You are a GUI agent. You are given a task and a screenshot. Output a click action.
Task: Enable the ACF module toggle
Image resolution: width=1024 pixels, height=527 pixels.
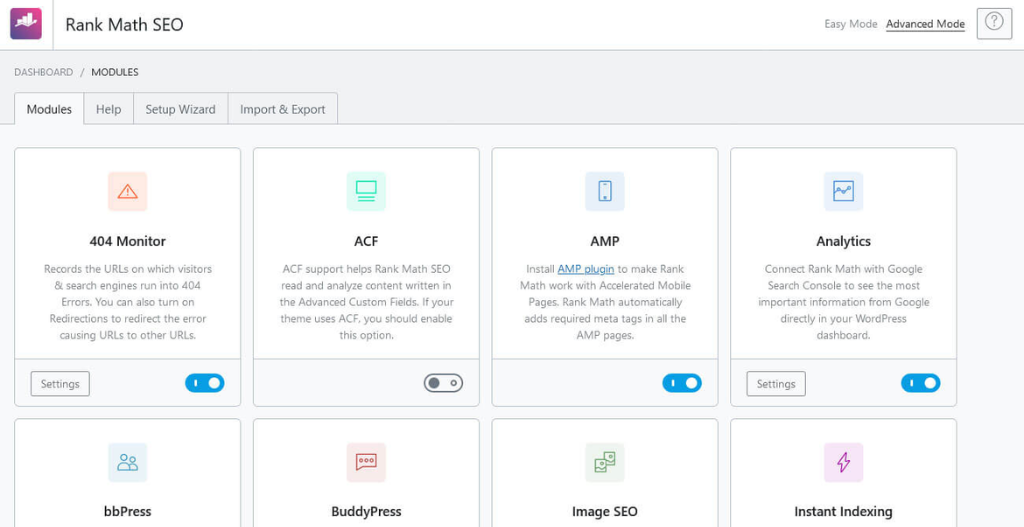(x=443, y=383)
